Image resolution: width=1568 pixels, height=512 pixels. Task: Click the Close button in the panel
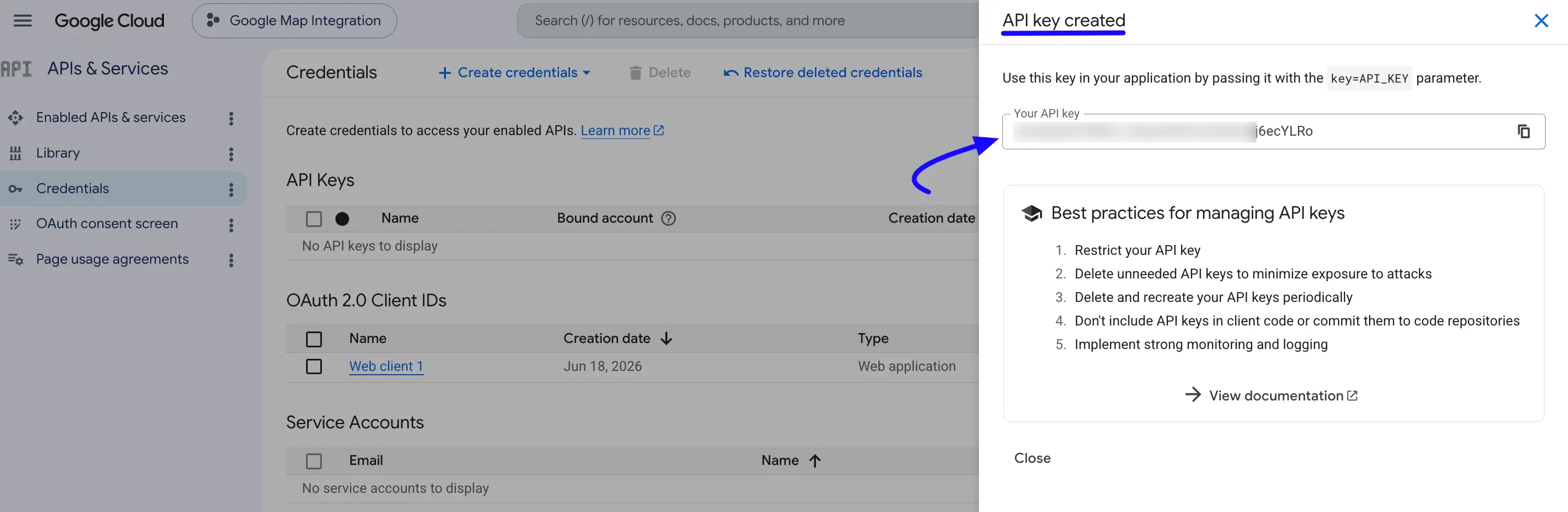1032,458
